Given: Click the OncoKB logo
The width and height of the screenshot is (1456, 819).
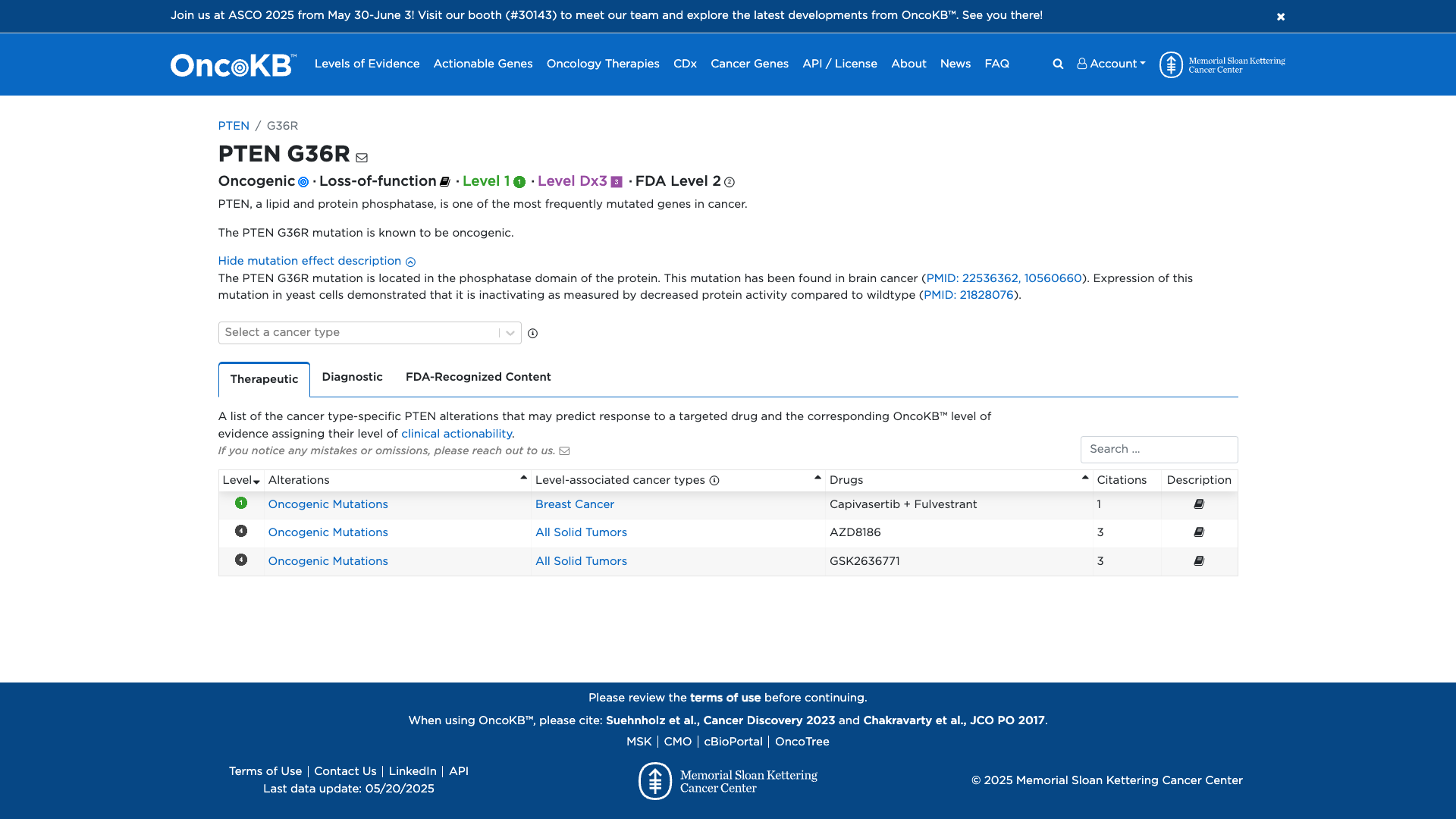Looking at the screenshot, I should (x=233, y=65).
